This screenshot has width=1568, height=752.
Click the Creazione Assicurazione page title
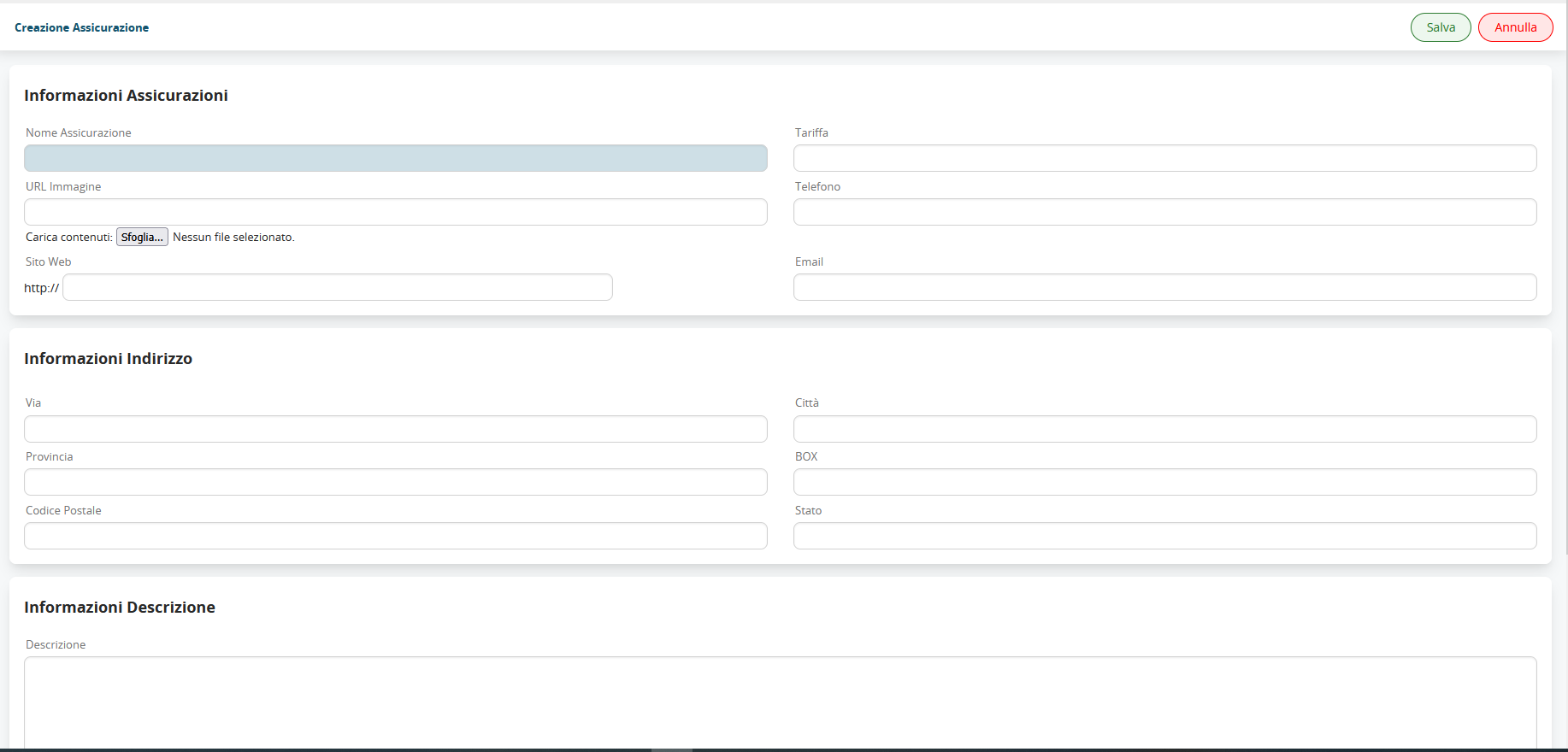[x=81, y=27]
